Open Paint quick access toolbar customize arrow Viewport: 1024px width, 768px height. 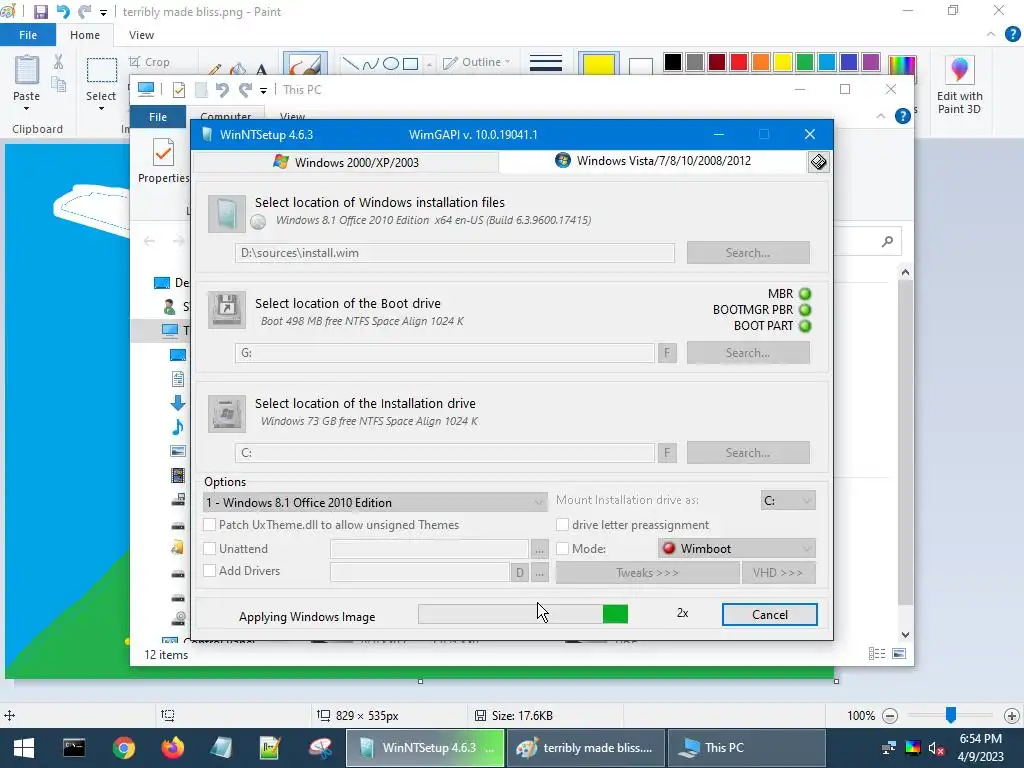(103, 12)
